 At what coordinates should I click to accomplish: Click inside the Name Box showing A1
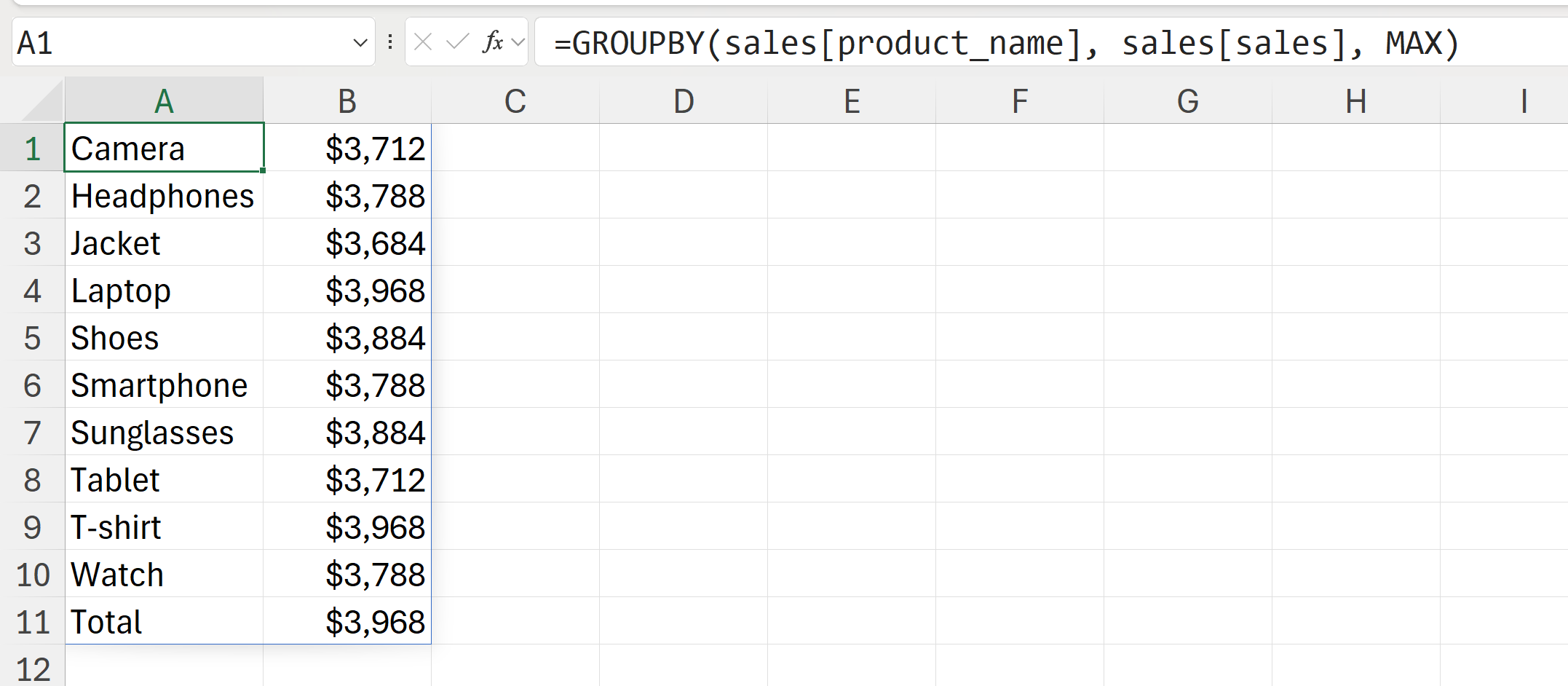(182, 43)
